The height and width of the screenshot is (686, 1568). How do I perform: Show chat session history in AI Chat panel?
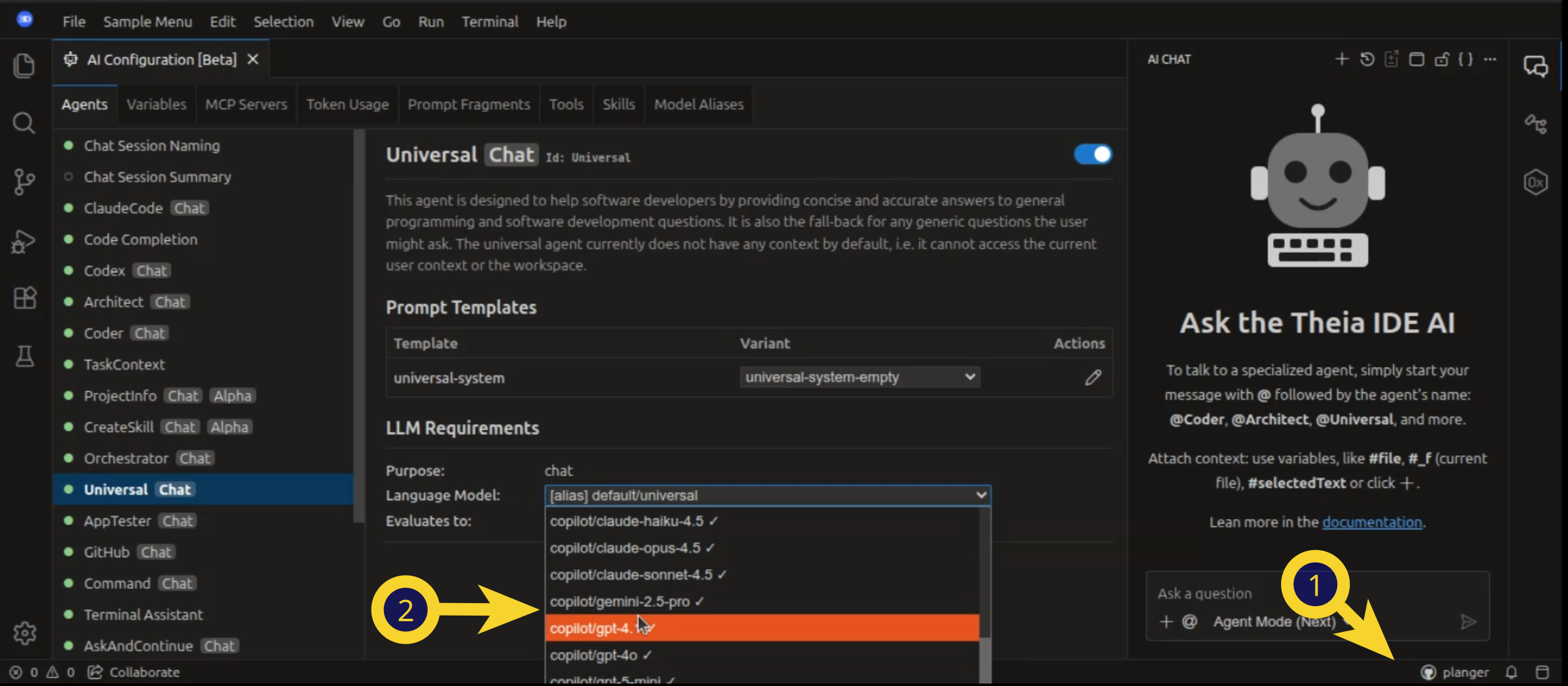pyautogui.click(x=1367, y=59)
